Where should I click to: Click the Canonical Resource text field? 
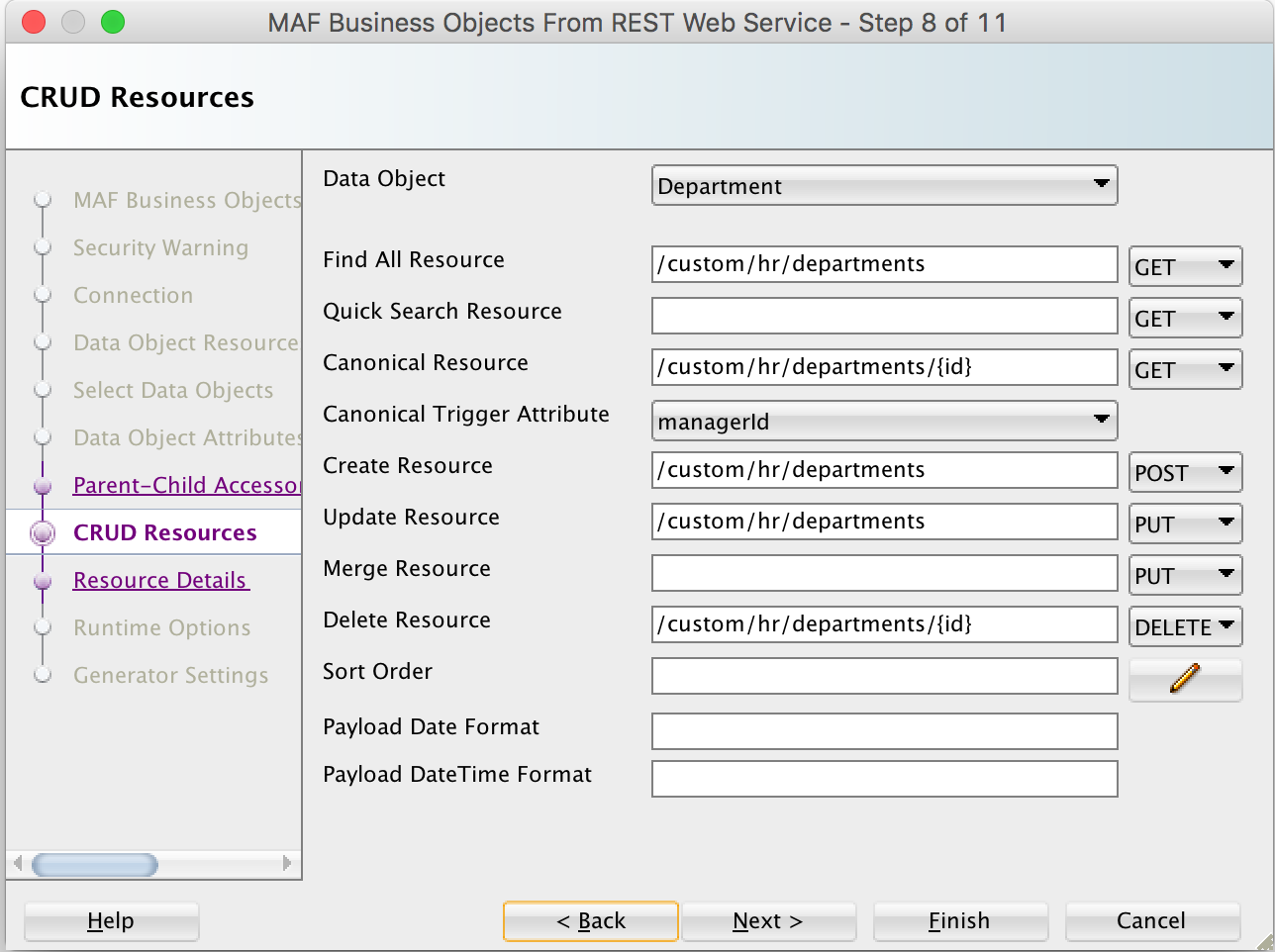point(884,367)
